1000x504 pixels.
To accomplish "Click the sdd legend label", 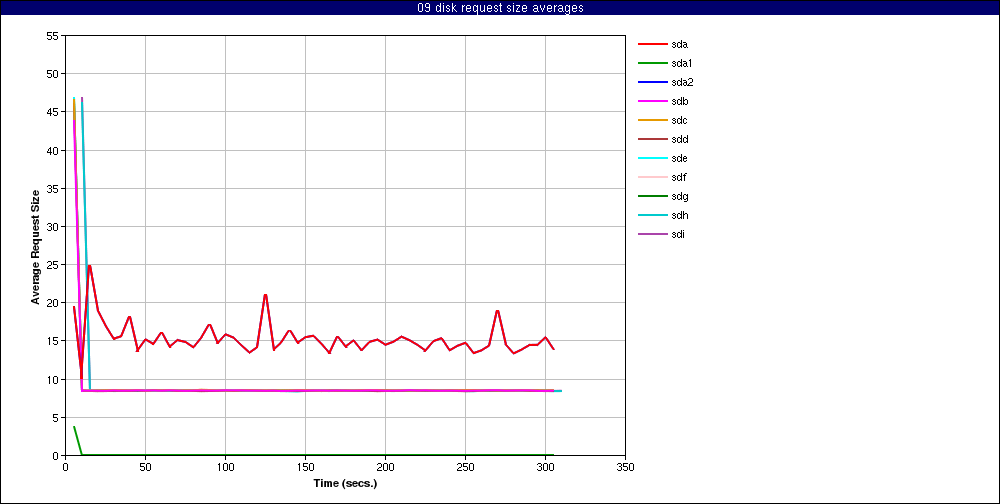I will click(680, 140).
